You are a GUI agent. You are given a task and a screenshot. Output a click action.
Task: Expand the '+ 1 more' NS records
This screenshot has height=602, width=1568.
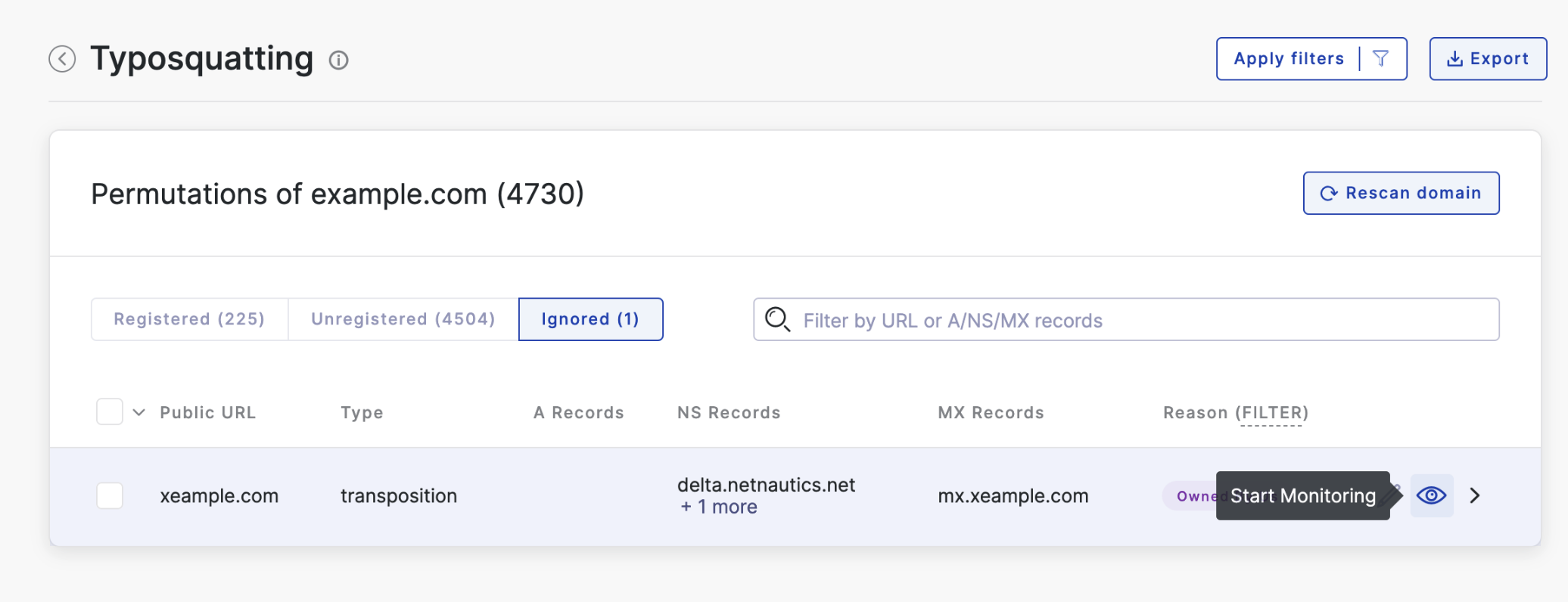718,507
